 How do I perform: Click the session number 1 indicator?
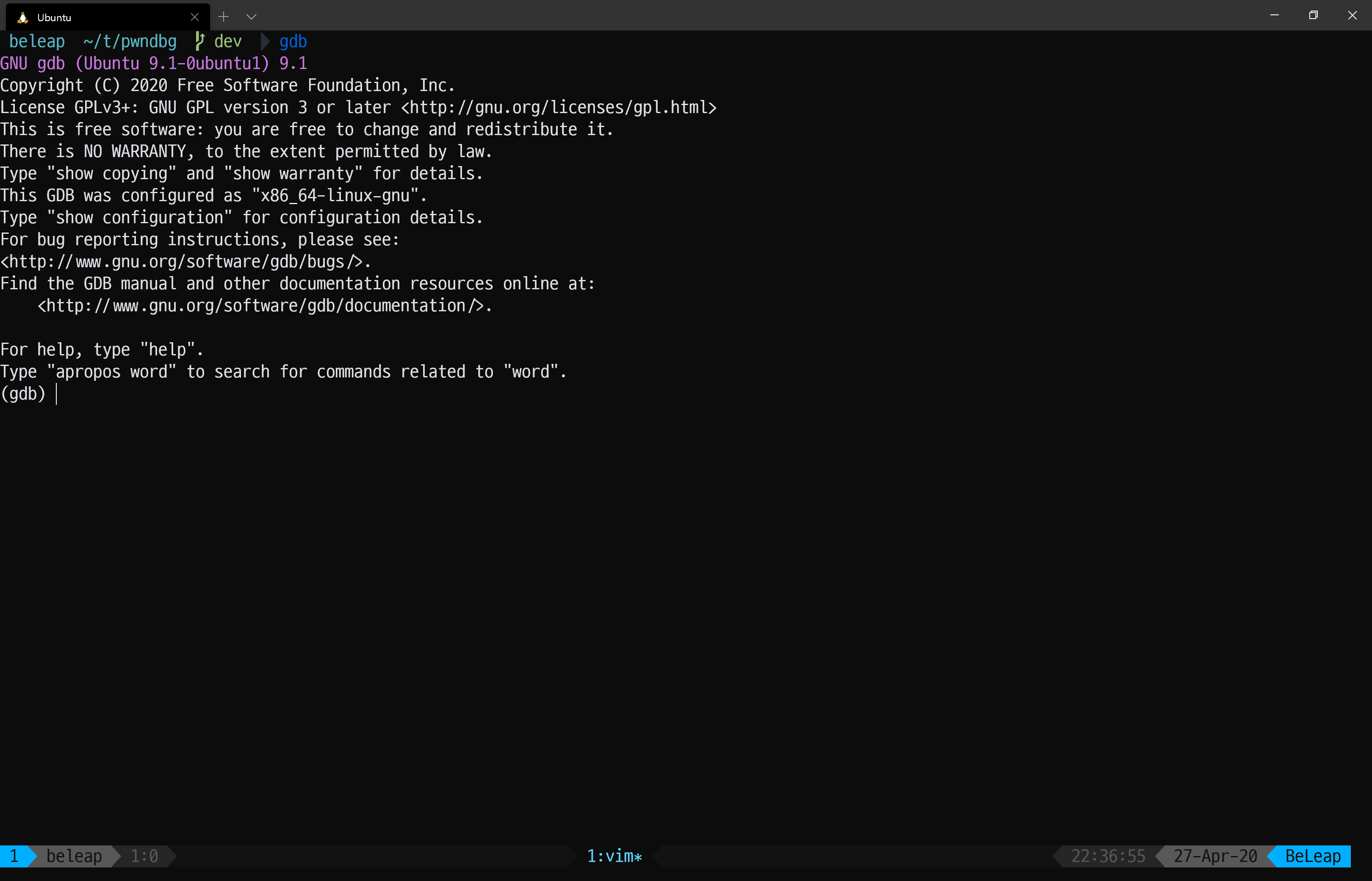tap(14, 856)
